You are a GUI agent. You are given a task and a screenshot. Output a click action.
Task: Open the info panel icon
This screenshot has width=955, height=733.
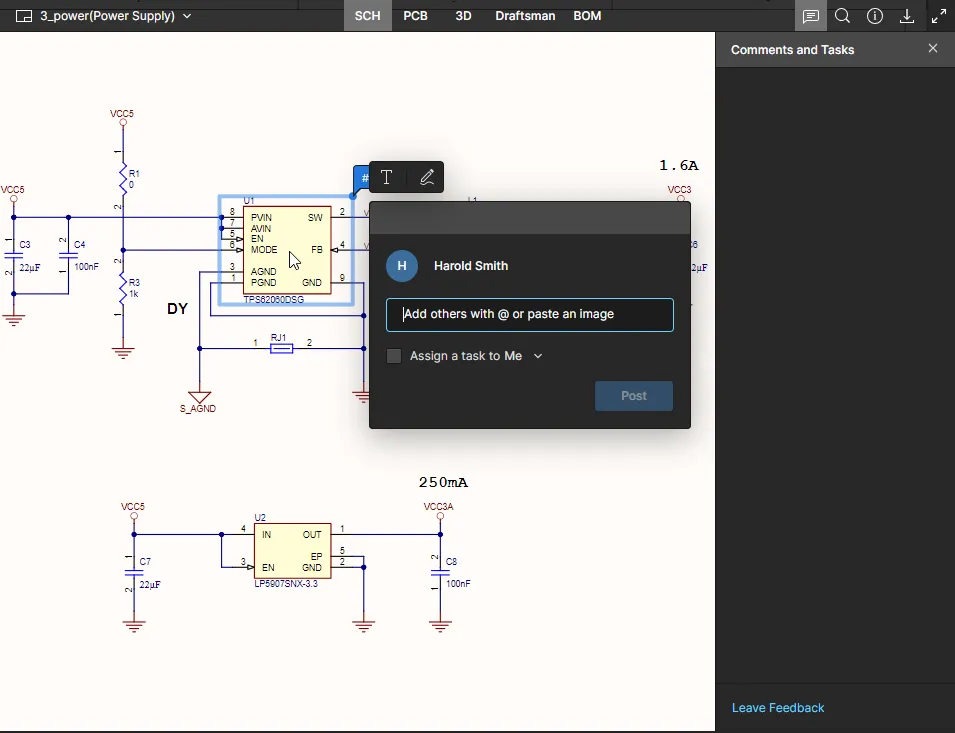pos(875,16)
